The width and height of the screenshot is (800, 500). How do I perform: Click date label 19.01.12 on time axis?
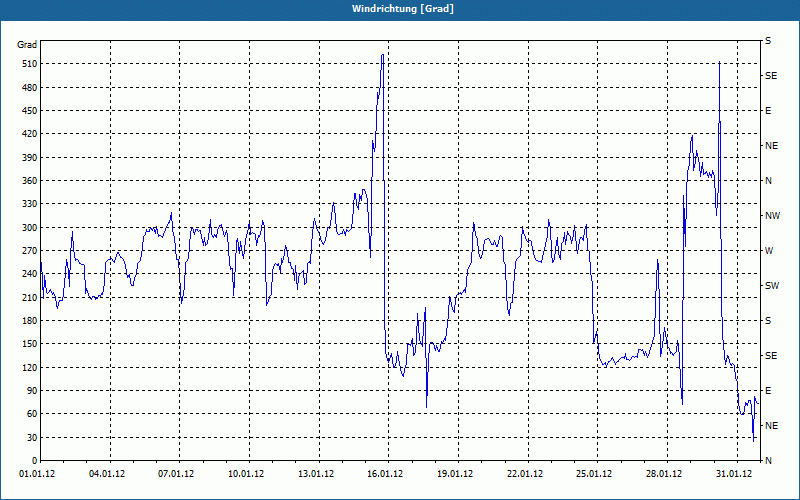[455, 474]
